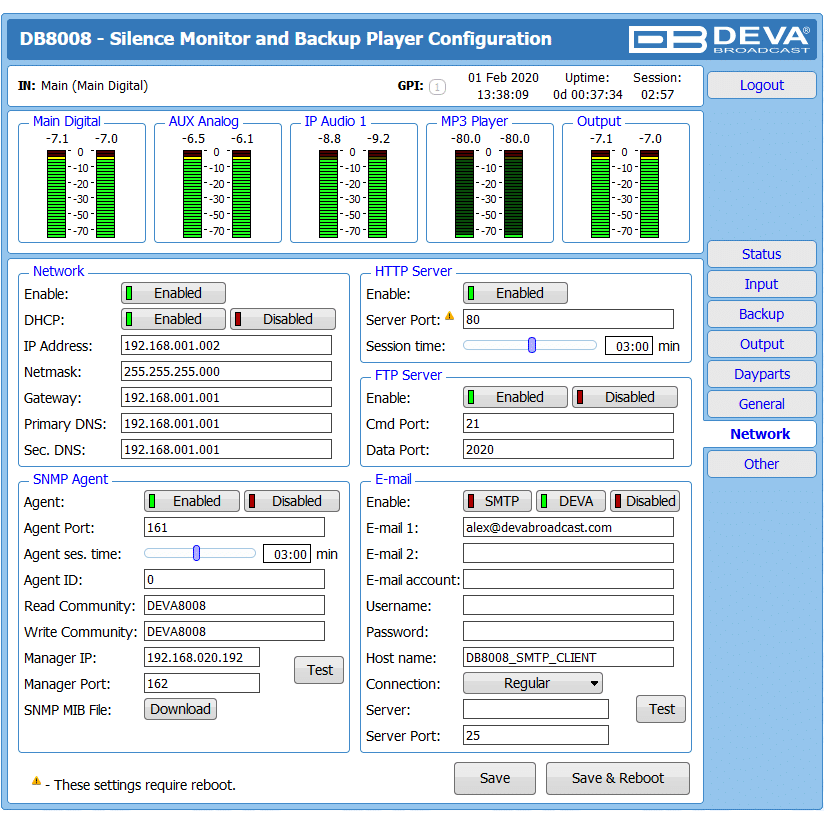Download the SNMP MIB file
824x824 pixels.
[180, 709]
